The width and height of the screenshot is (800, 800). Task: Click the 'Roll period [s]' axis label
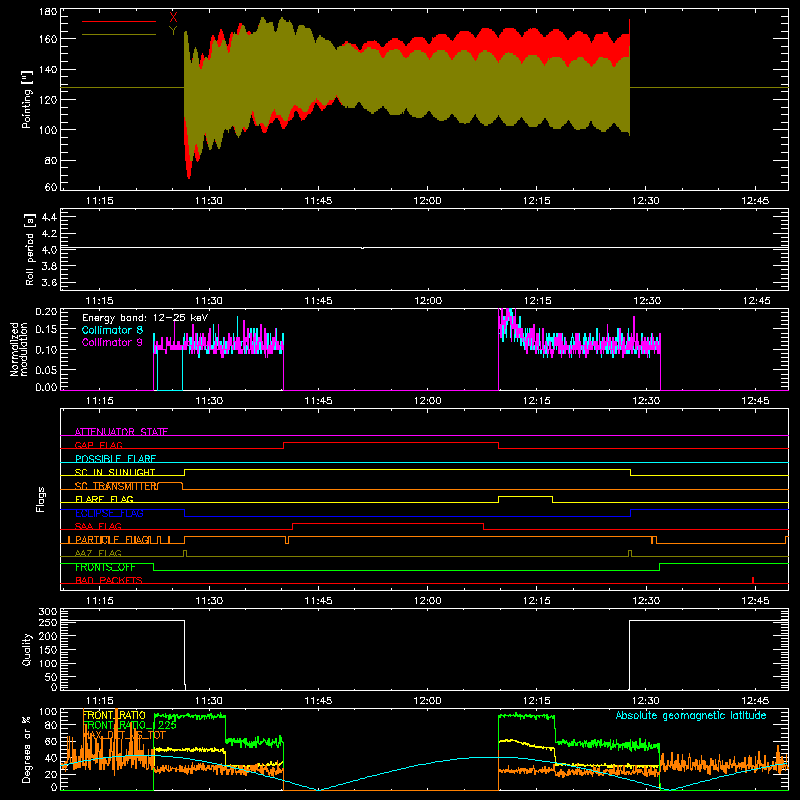(29, 249)
